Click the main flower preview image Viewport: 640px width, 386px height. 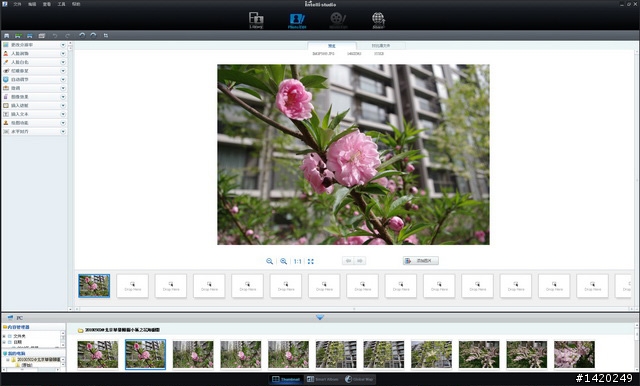[353, 154]
